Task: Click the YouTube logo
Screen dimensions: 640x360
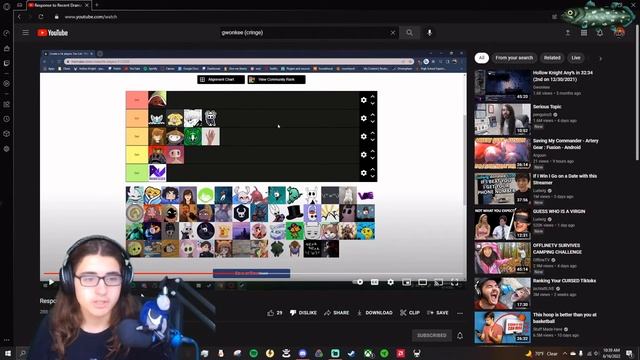Action: pyautogui.click(x=53, y=33)
